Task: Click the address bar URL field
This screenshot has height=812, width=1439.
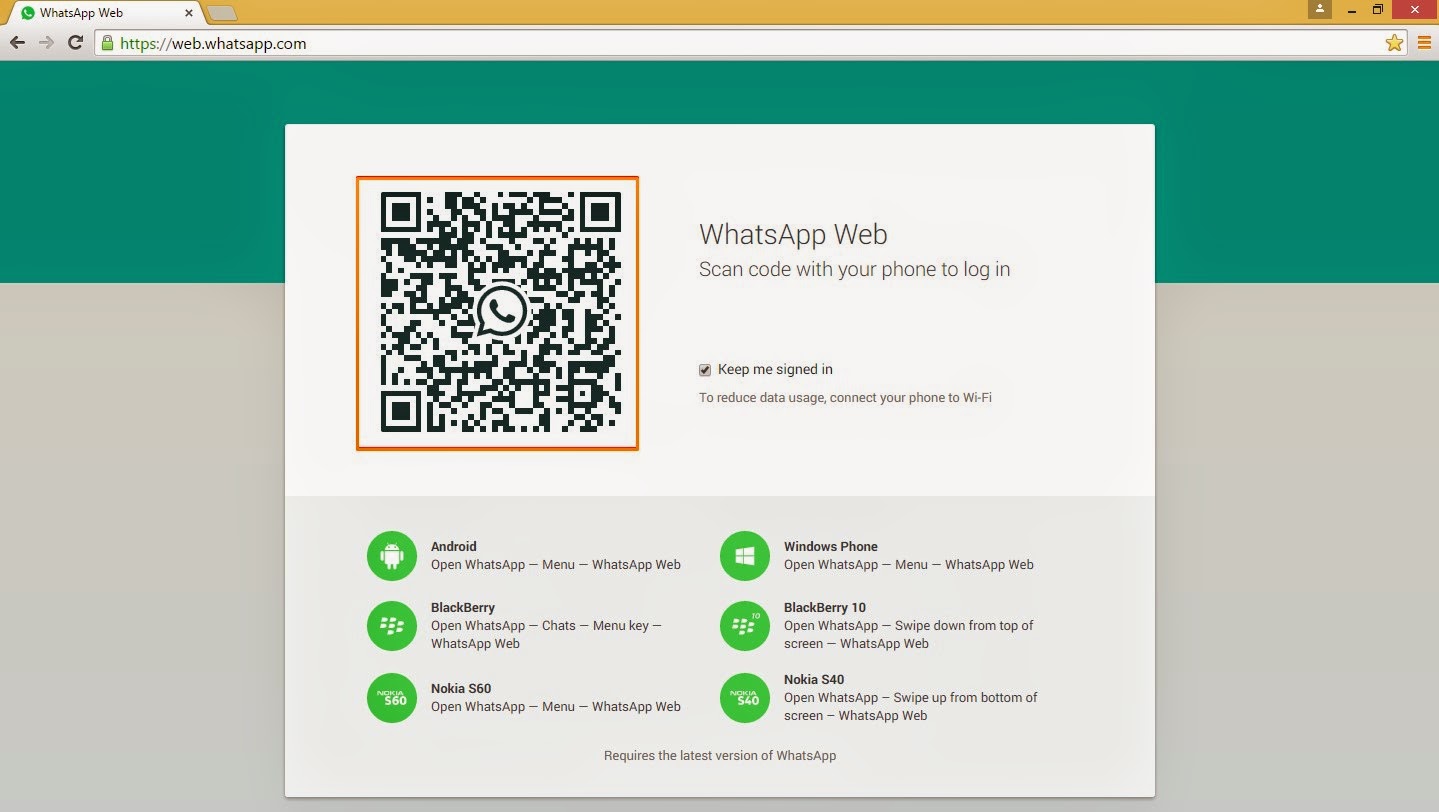Action: tap(750, 43)
